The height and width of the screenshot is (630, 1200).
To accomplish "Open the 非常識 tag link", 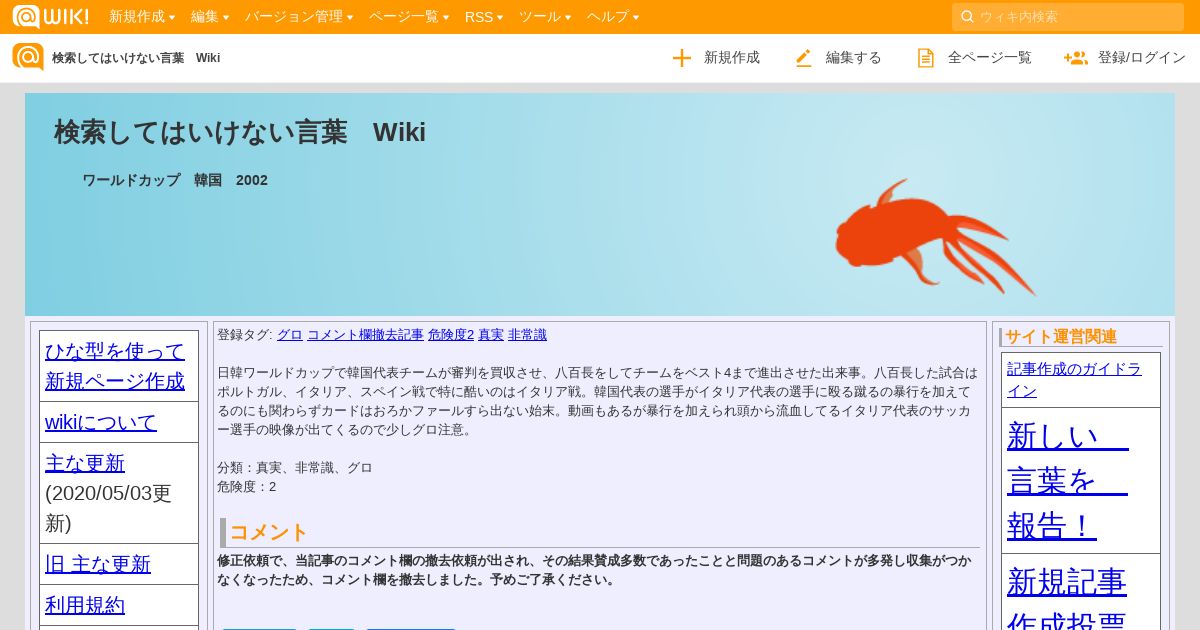I will point(527,335).
